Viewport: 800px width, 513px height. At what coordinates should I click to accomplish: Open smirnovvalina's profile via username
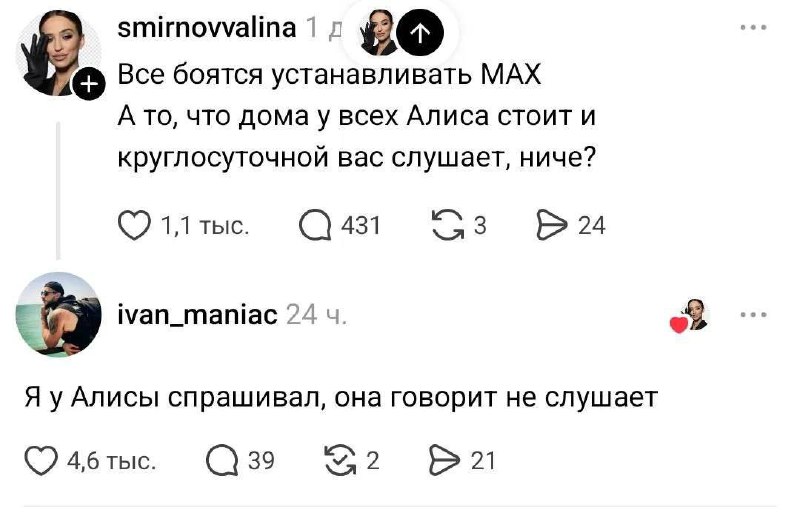(x=207, y=28)
